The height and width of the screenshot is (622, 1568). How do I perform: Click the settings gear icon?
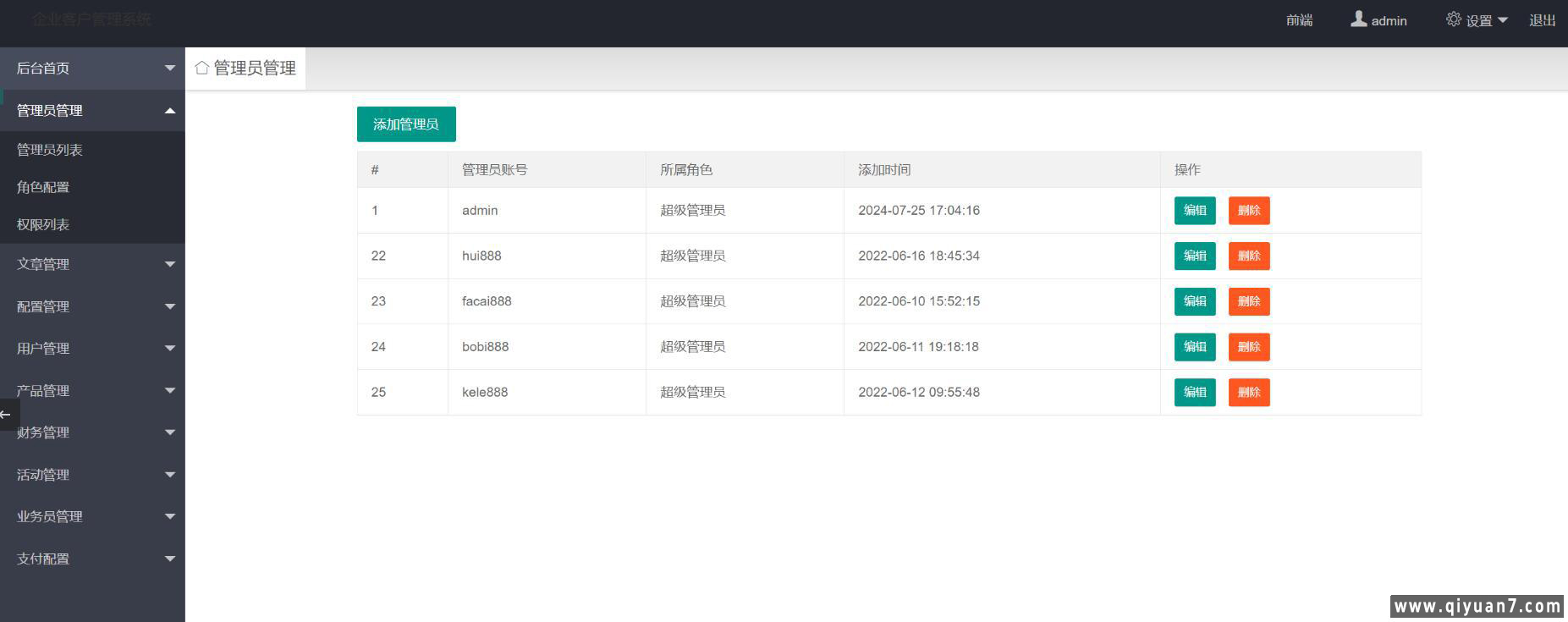1453,19
